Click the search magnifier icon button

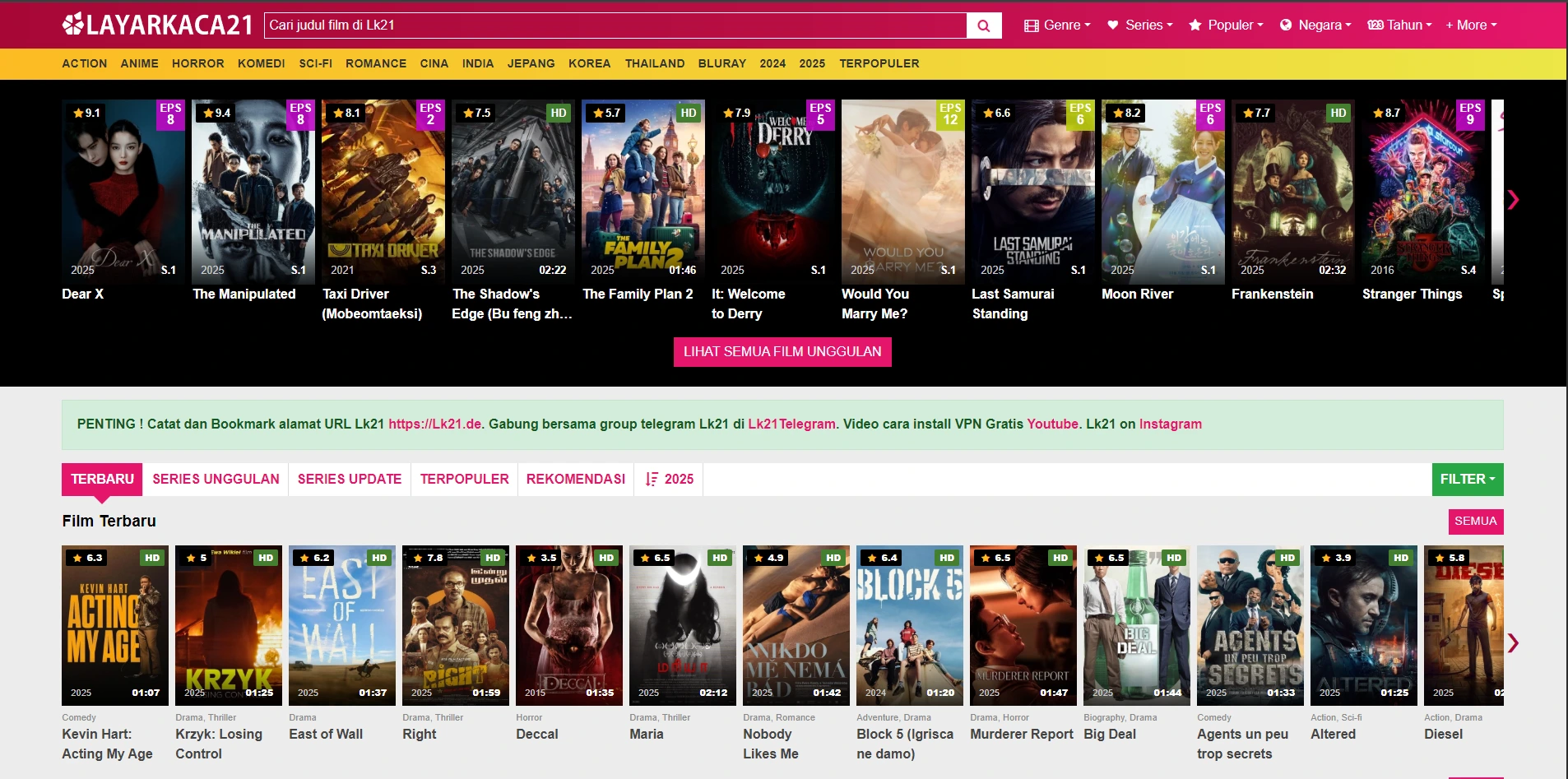click(x=983, y=26)
